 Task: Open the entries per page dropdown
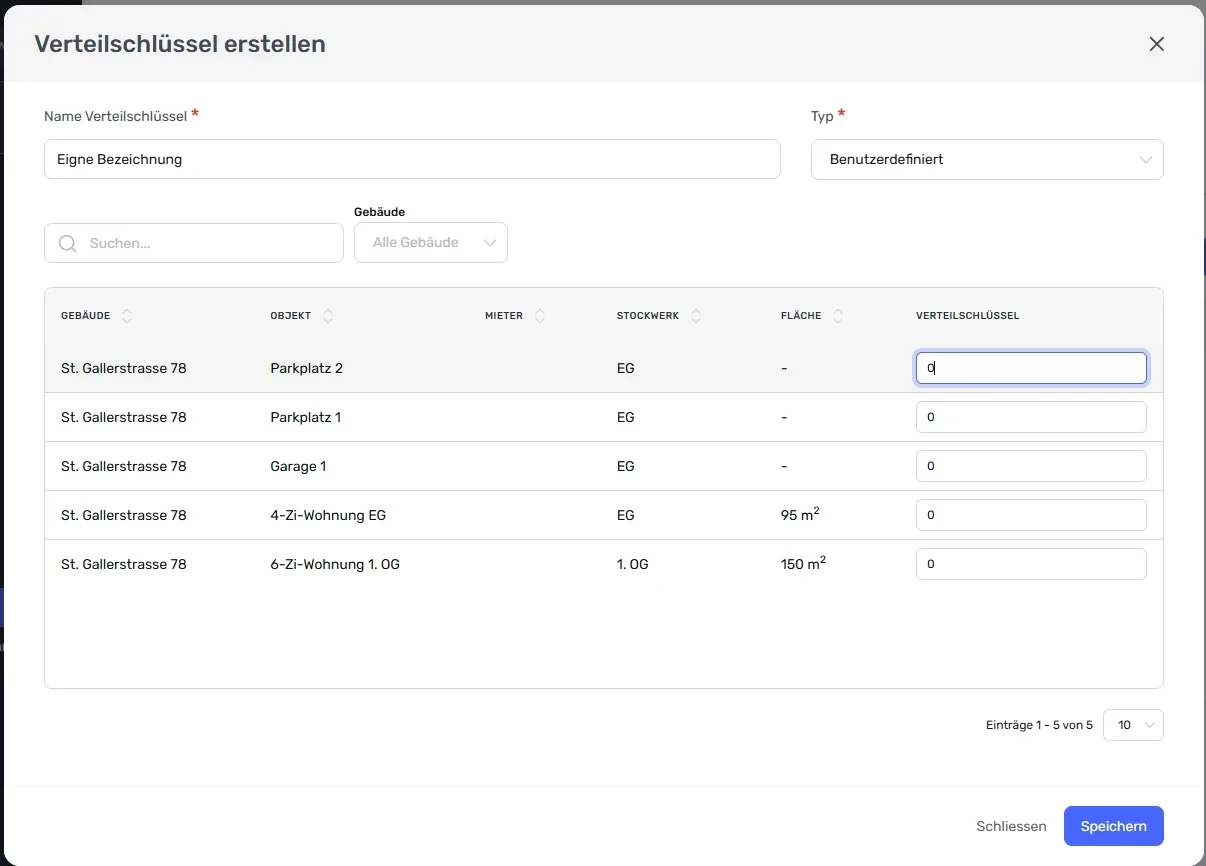pos(1133,725)
